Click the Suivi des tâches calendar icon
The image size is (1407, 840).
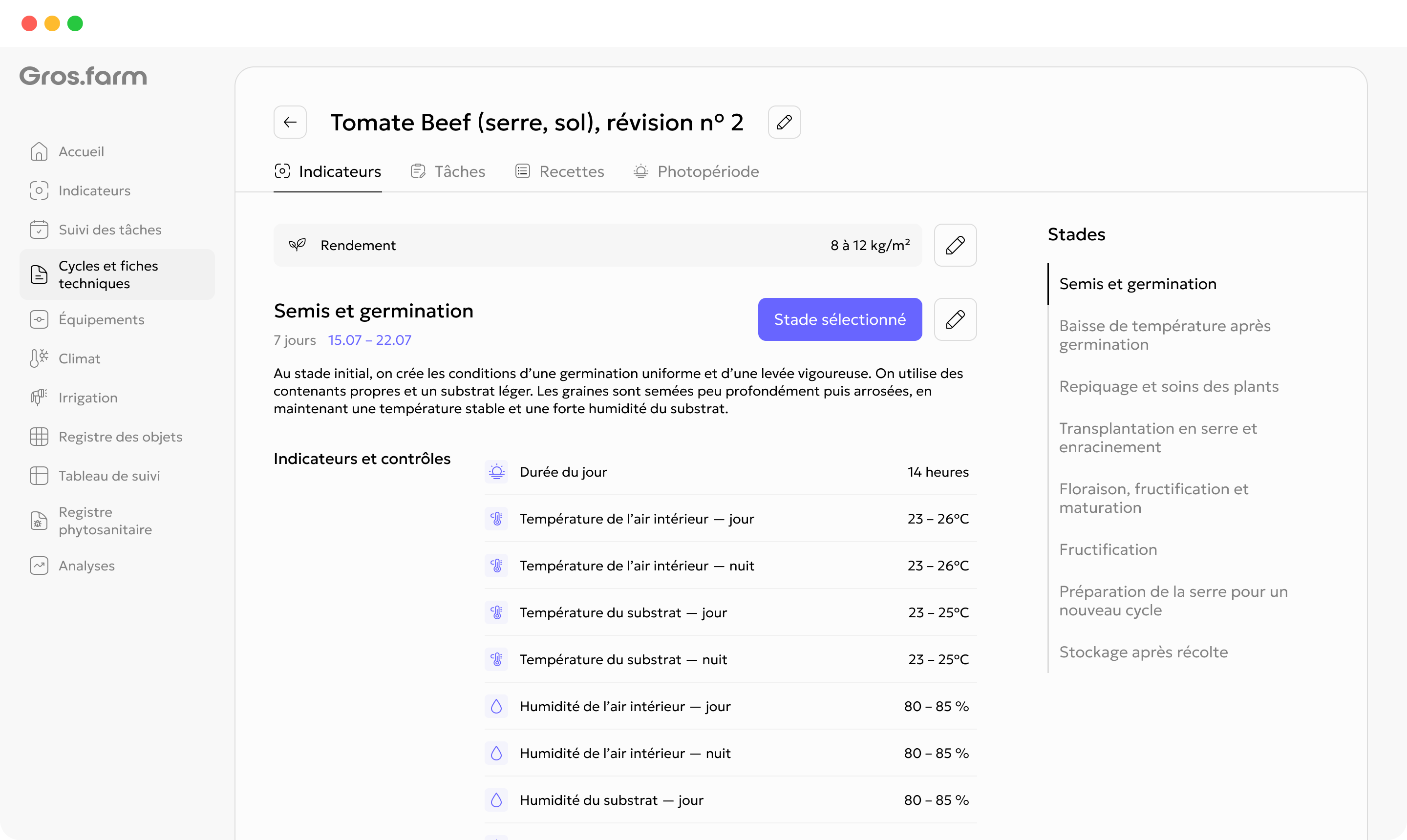pos(39,230)
